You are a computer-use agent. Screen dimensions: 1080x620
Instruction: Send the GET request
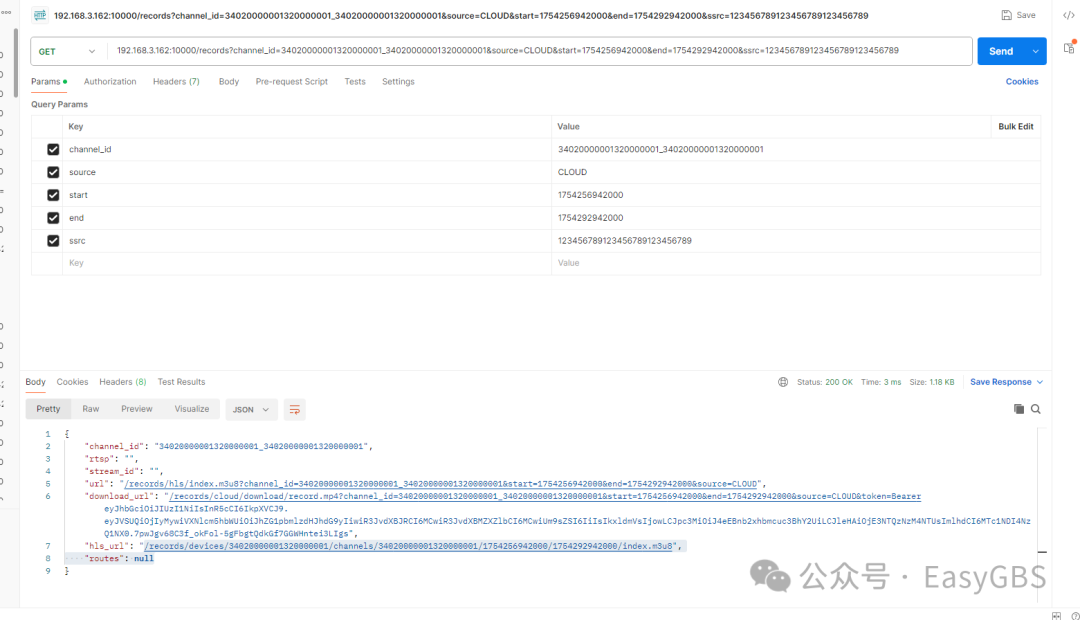(x=1001, y=52)
